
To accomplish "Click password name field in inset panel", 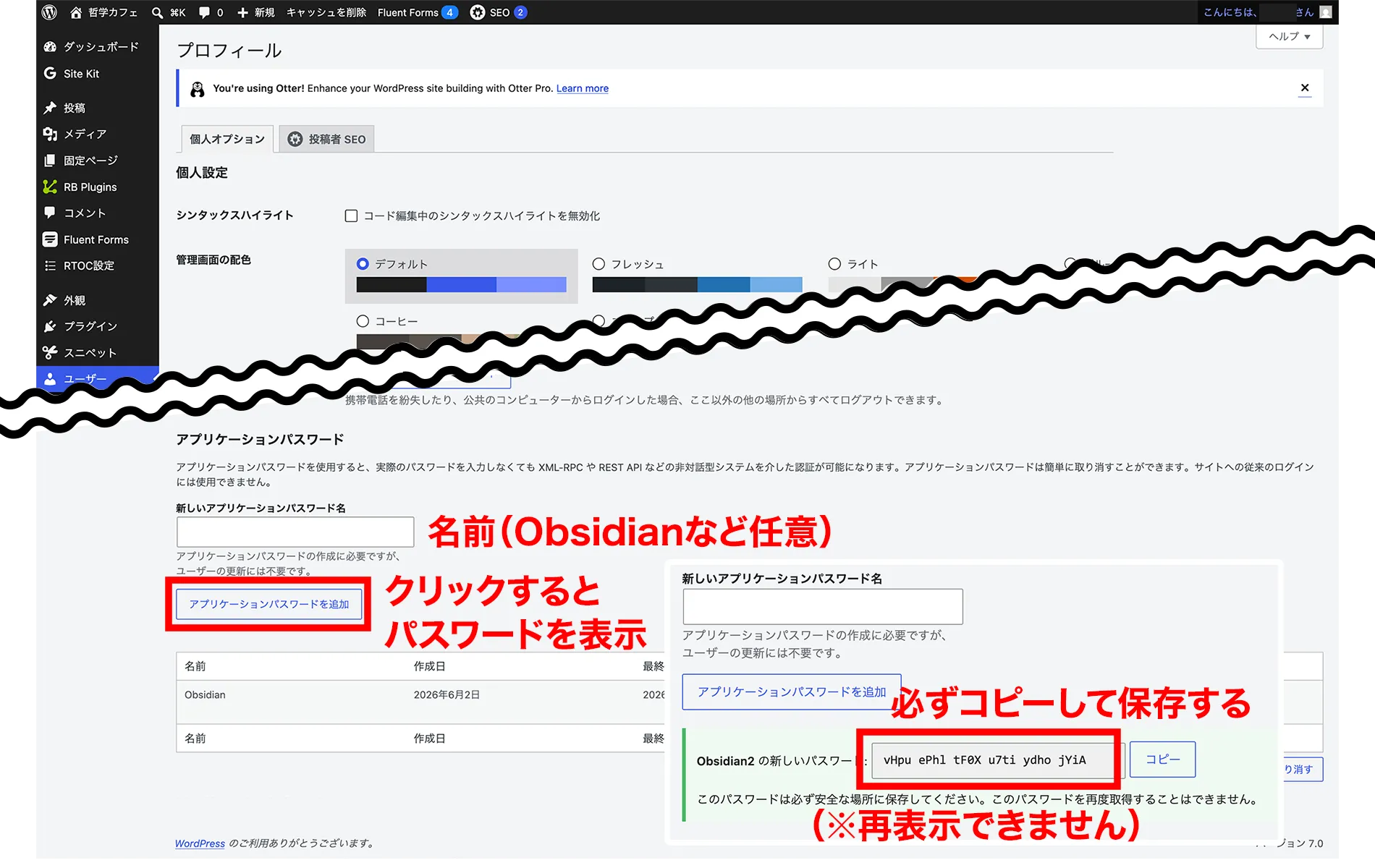I will click(823, 606).
